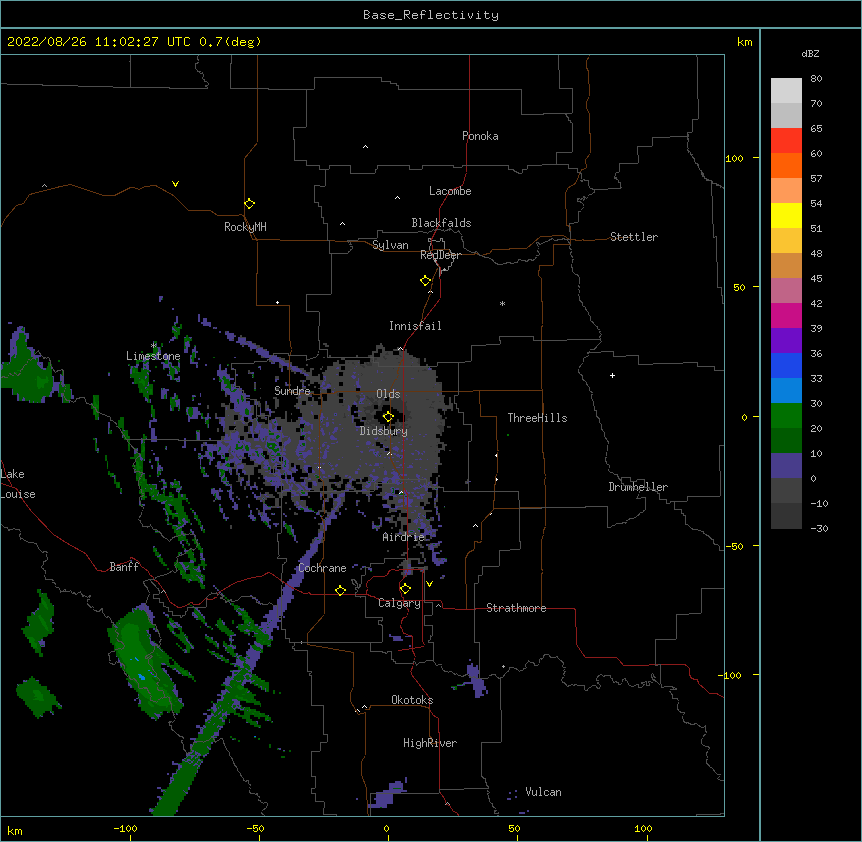Select the Vulcan town label
The image size is (862, 842).
(x=543, y=792)
